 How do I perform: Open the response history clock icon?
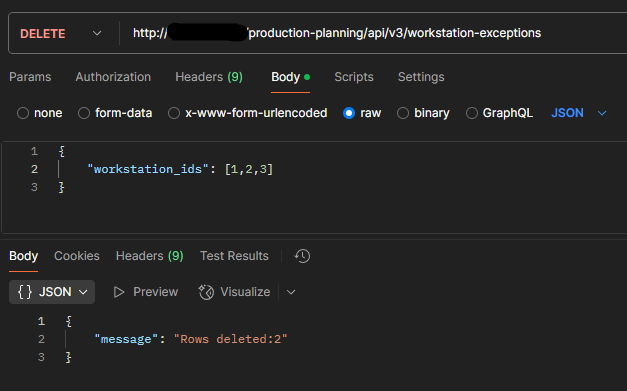point(302,256)
